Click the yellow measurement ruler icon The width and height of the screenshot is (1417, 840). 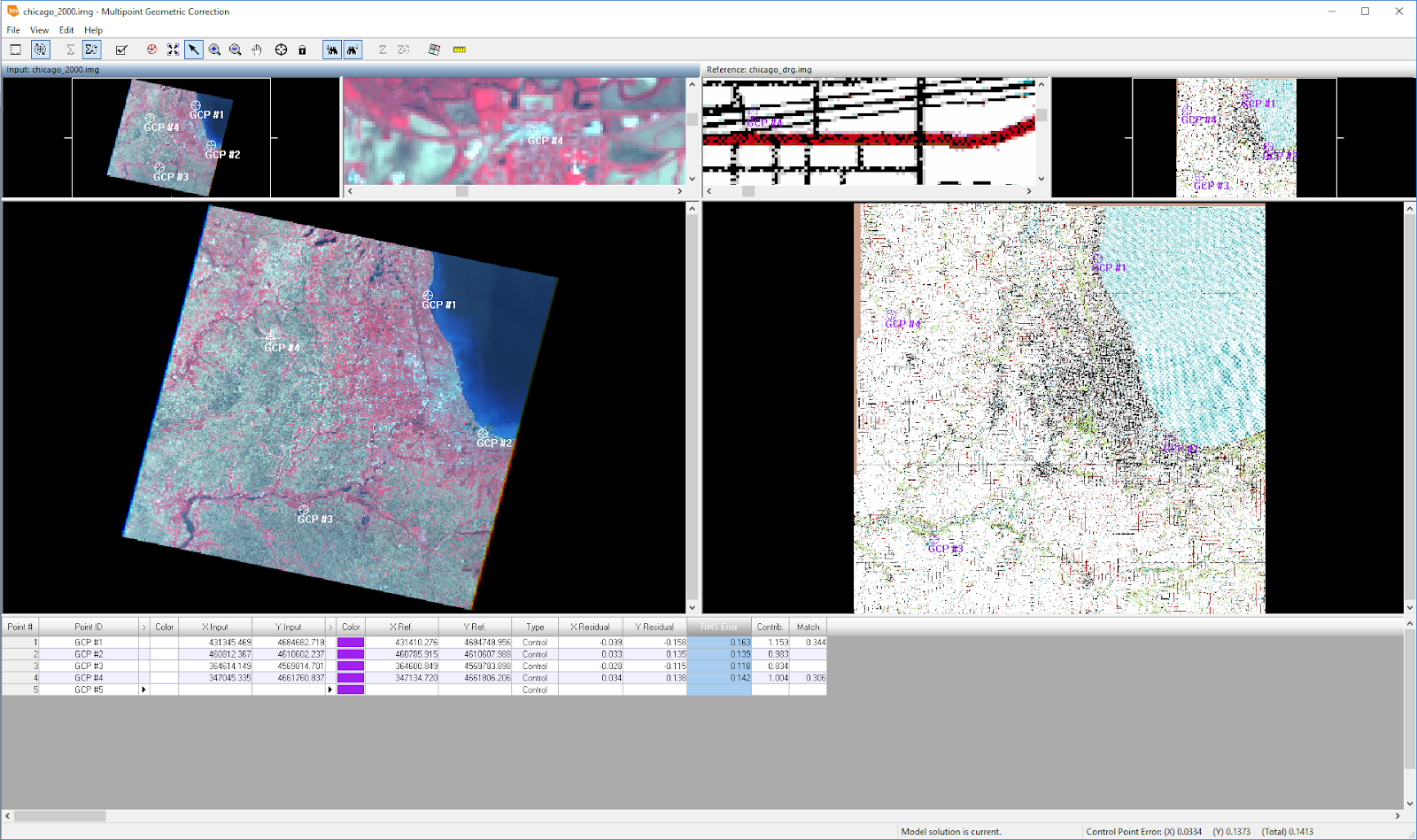click(461, 50)
